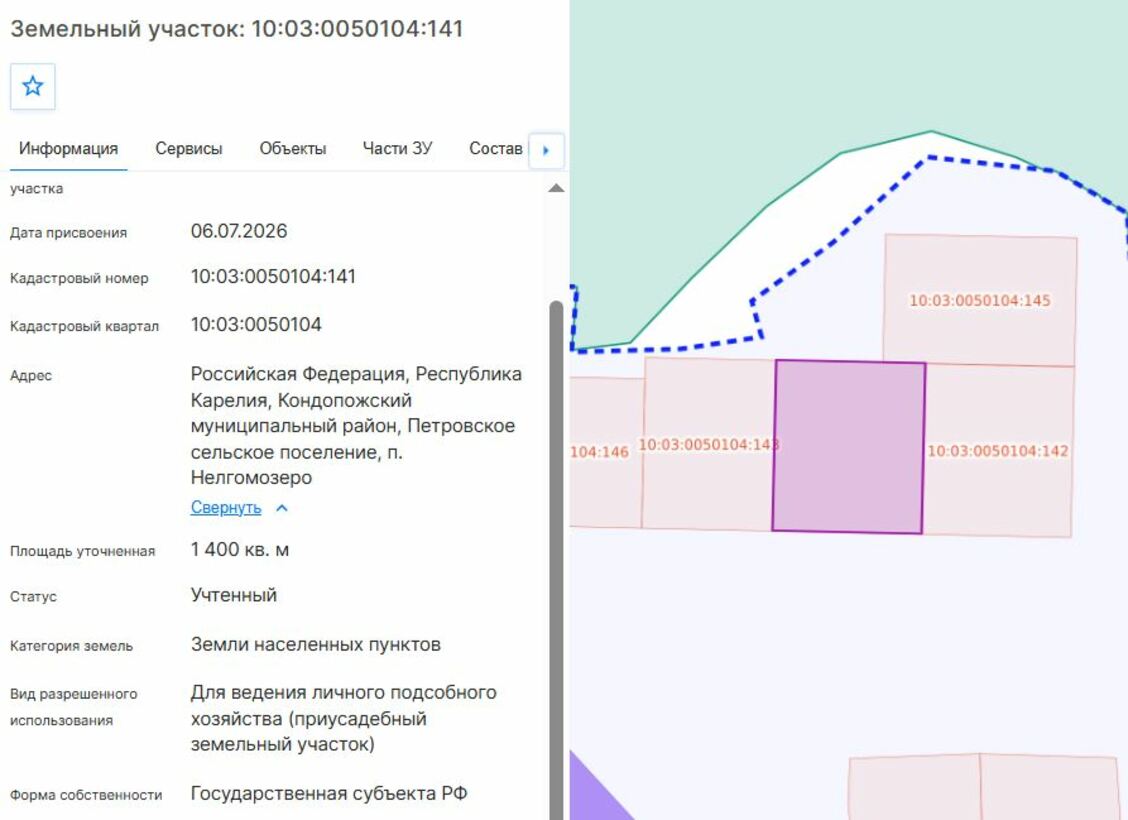Click cadastral quarter value 10:03:0050104
This screenshot has height=820, width=1128.
(256, 324)
